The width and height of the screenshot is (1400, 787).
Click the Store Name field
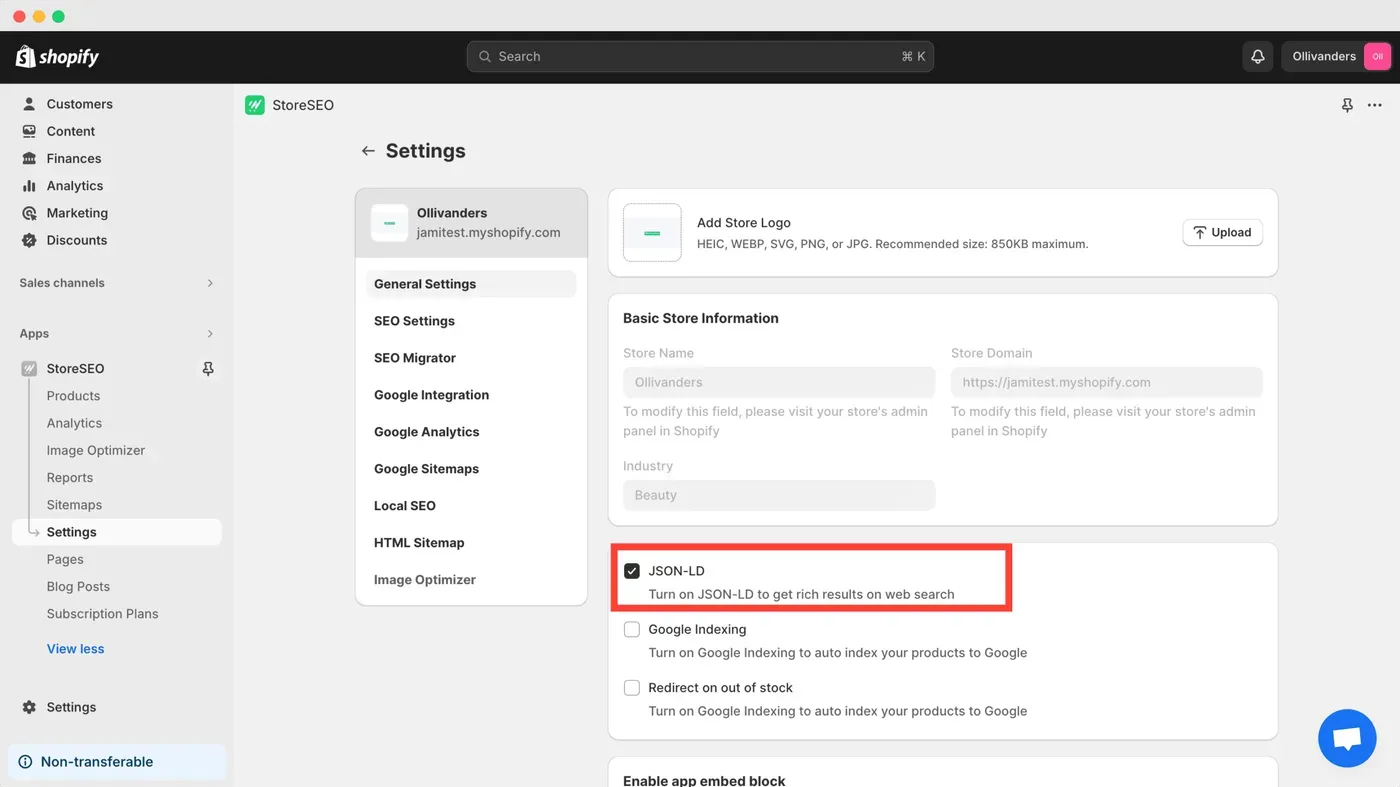779,382
